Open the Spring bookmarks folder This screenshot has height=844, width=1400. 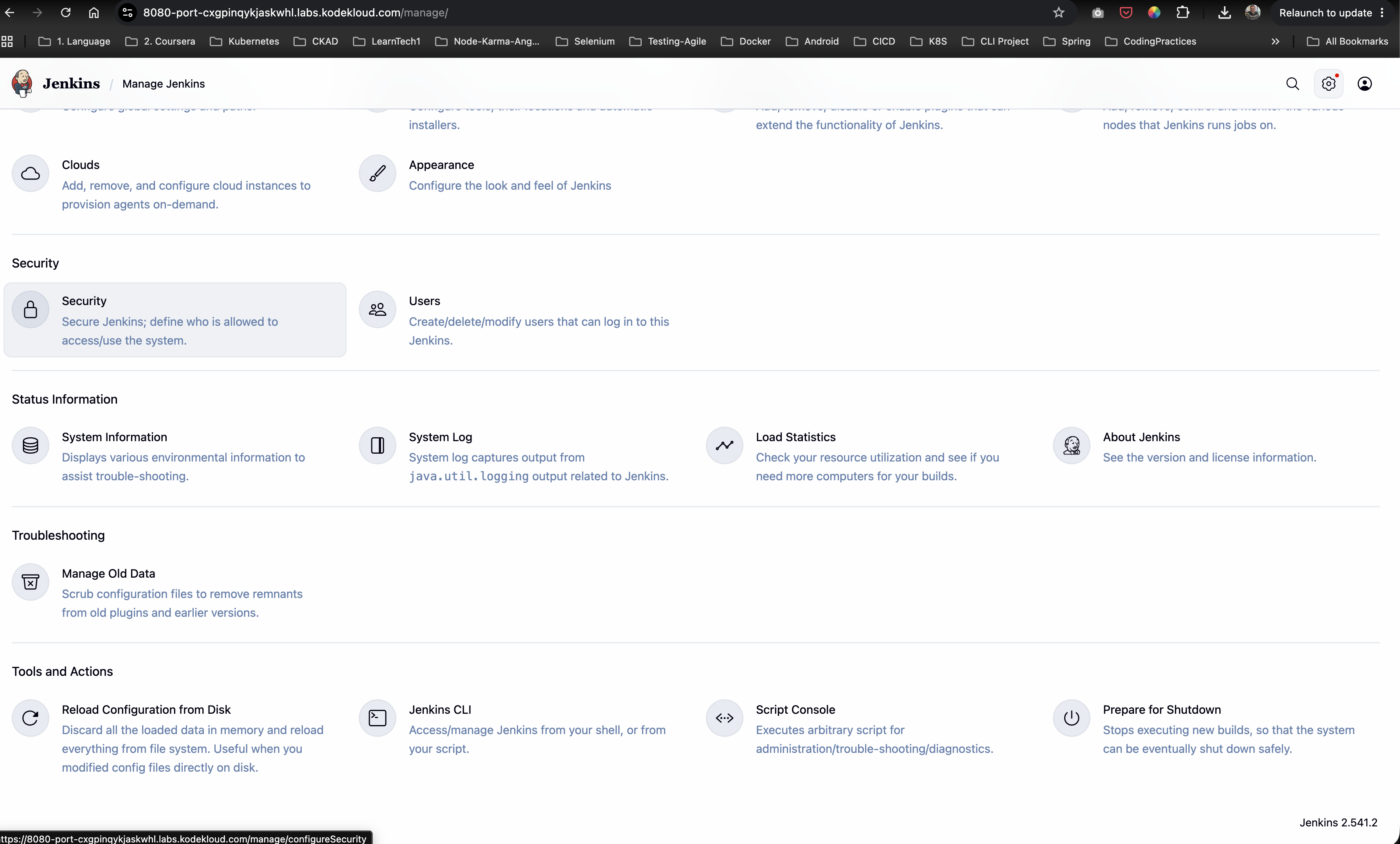[x=1067, y=41]
